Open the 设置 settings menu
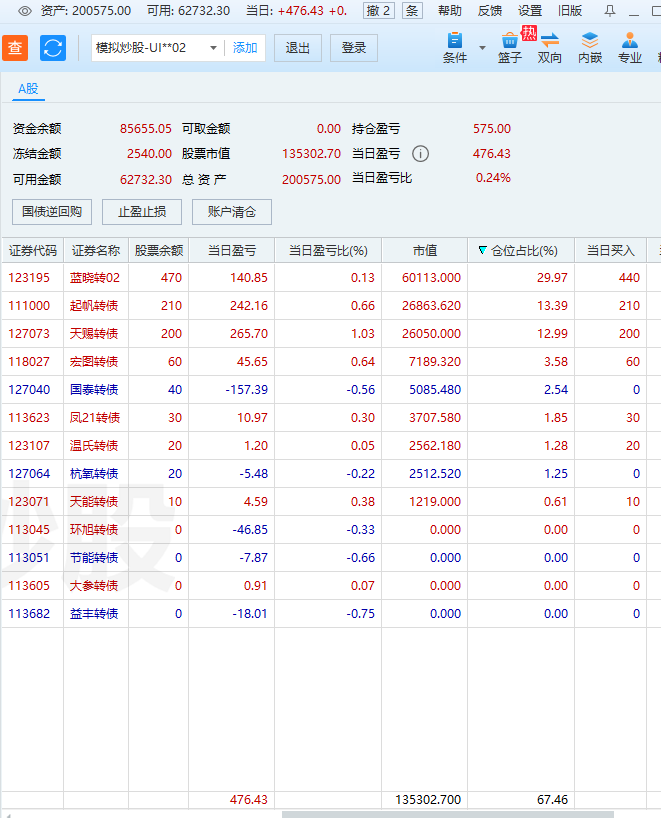Viewport: 661px width, 818px height. pyautogui.click(x=530, y=11)
